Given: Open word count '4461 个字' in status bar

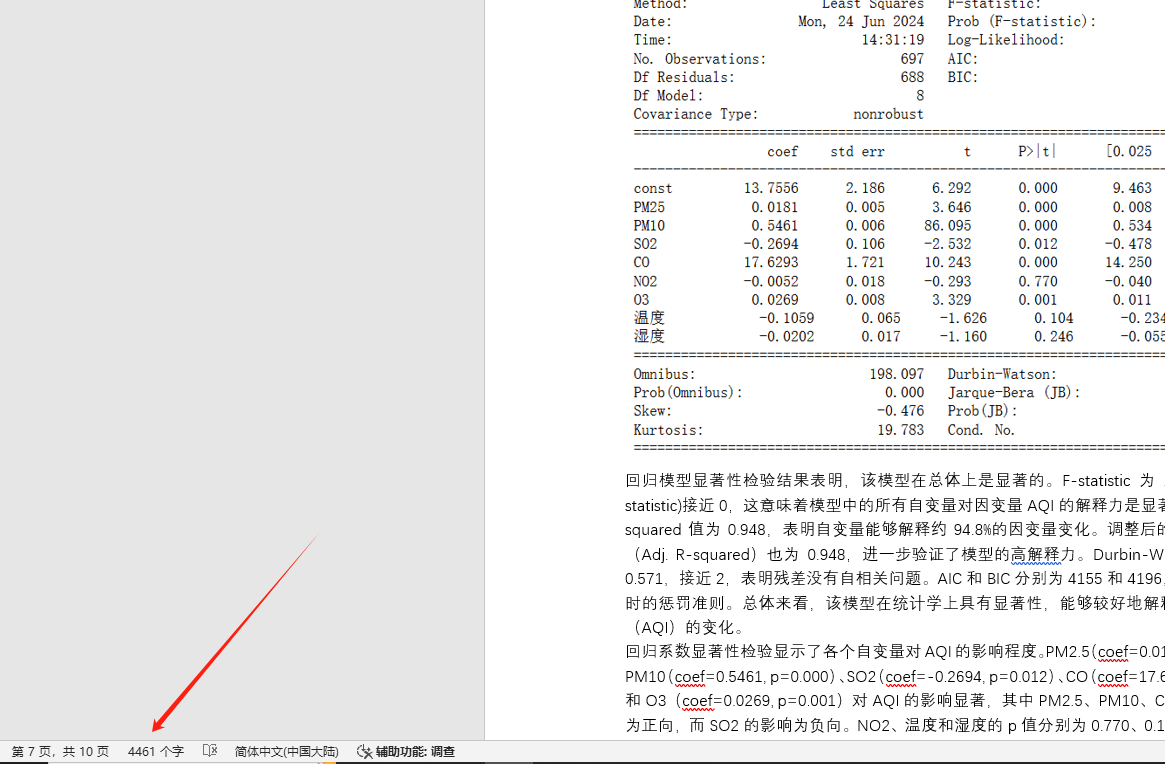Looking at the screenshot, I should pos(155,751).
